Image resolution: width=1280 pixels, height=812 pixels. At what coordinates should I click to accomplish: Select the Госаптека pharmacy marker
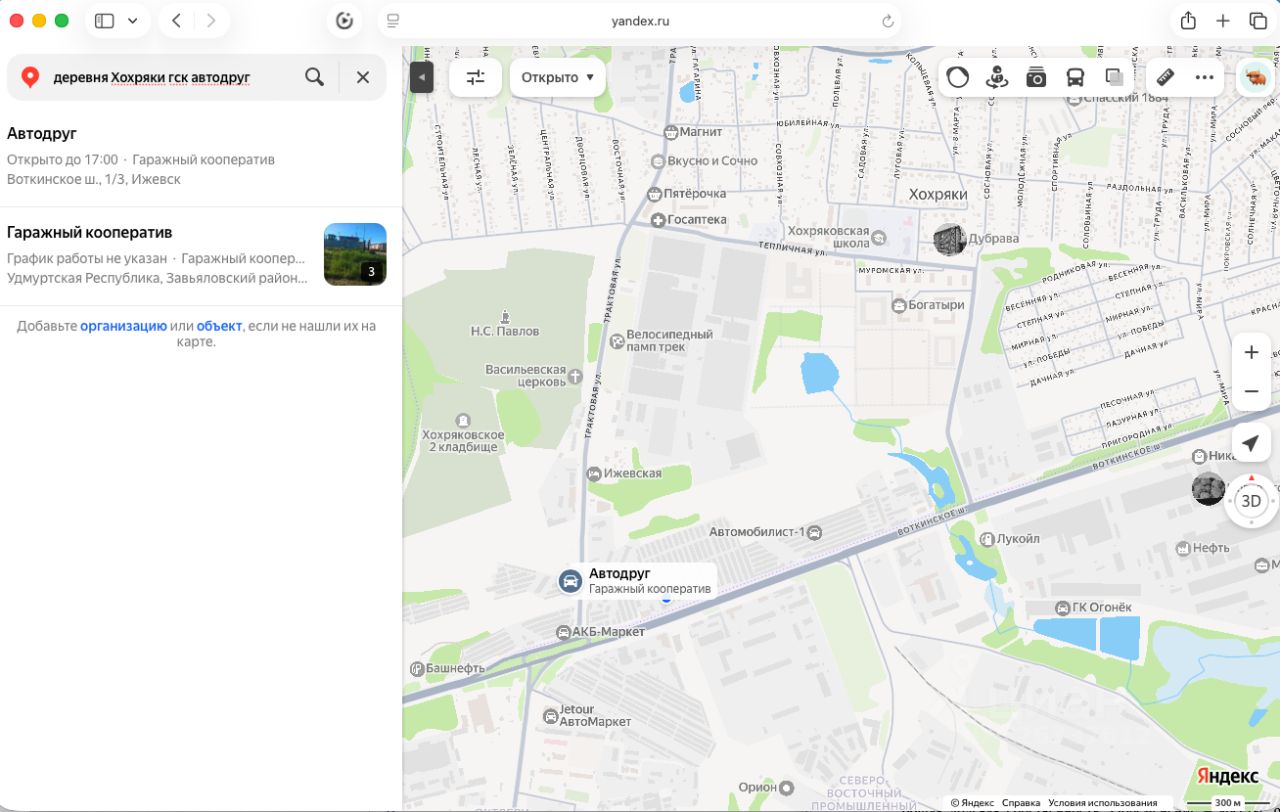(x=658, y=220)
